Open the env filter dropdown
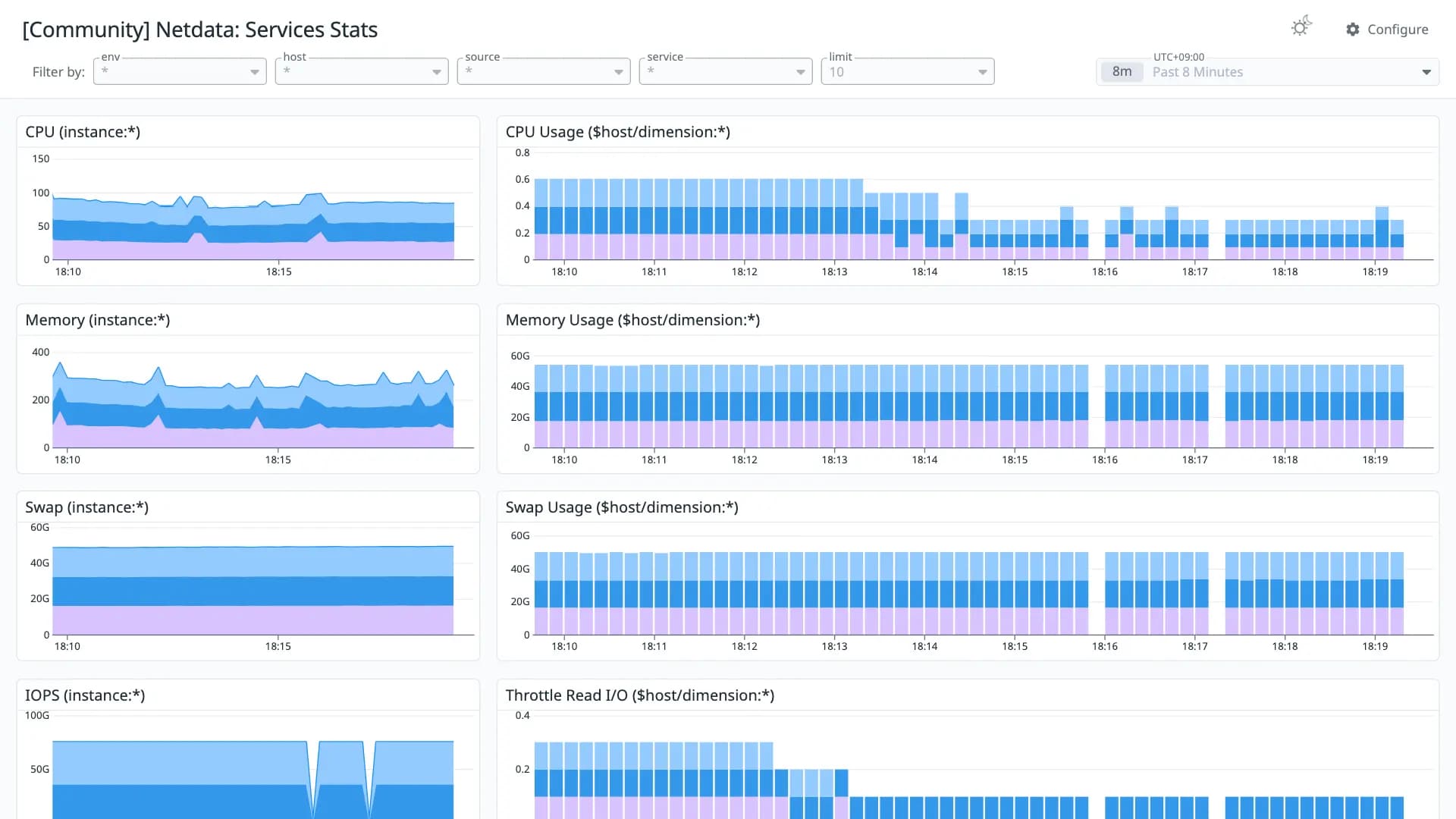 (x=180, y=71)
